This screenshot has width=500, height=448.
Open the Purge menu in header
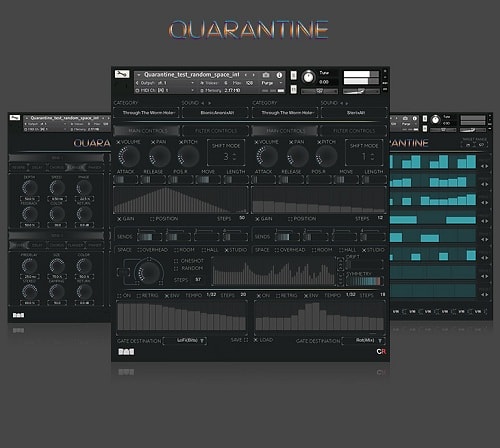click(x=271, y=83)
